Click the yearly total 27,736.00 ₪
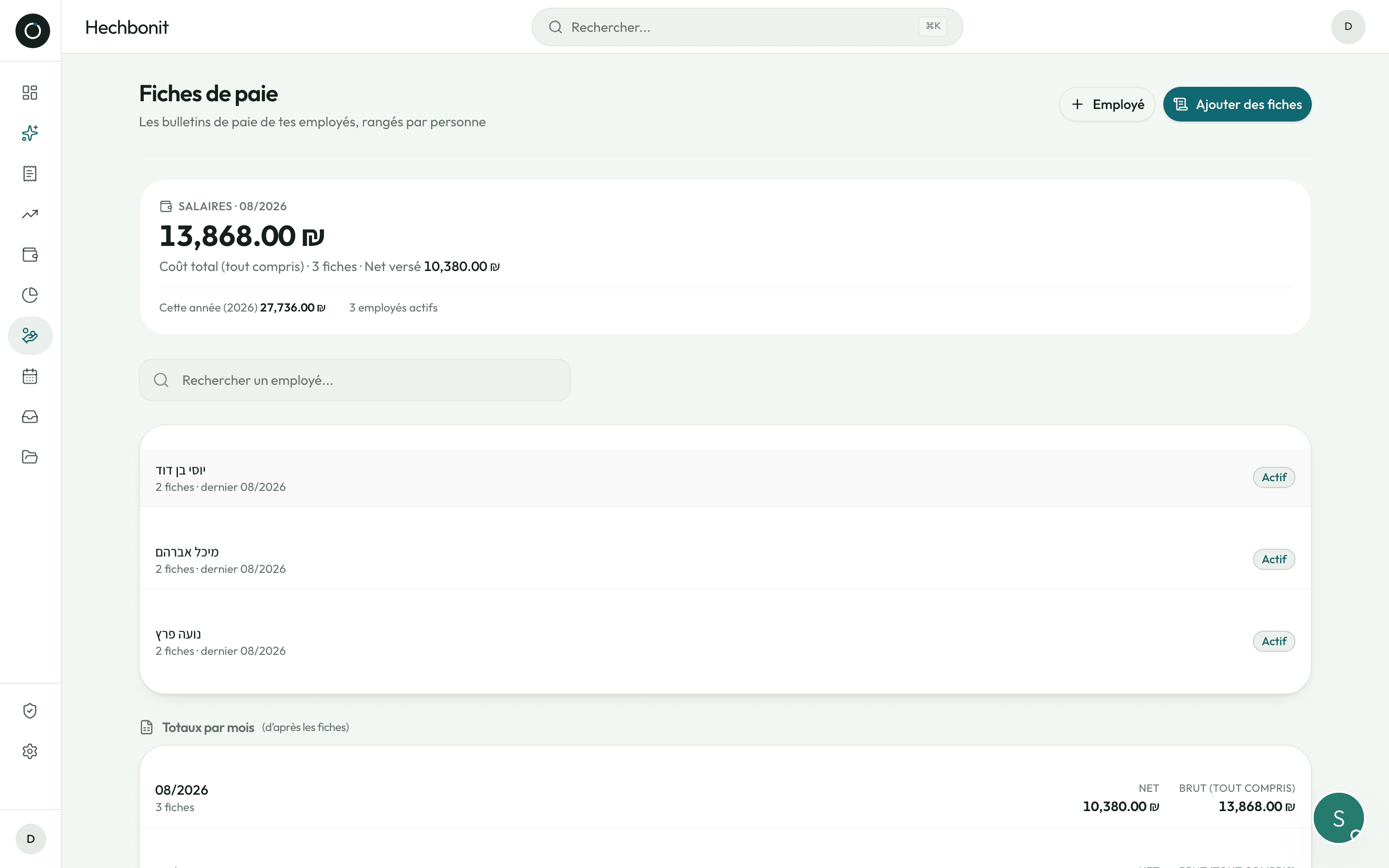The image size is (1389, 868). (x=293, y=308)
